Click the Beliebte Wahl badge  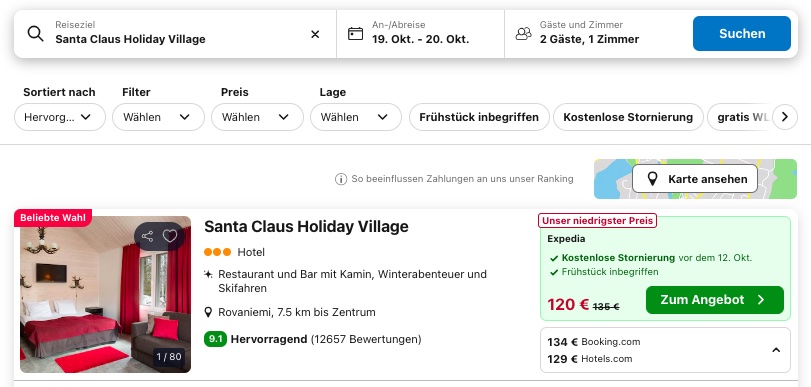tap(53, 218)
